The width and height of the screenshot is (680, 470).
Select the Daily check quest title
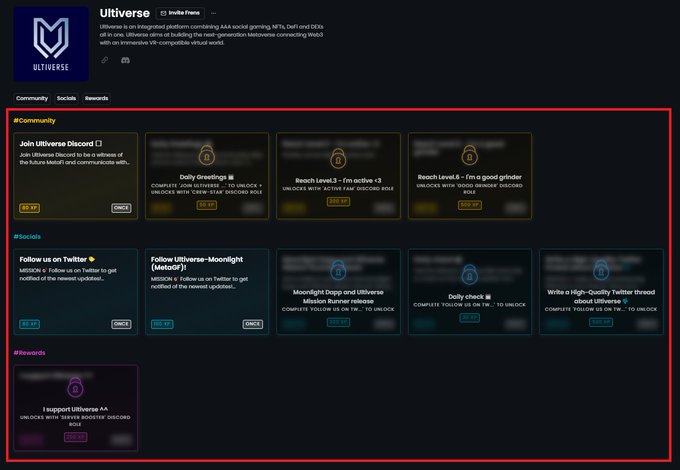pyautogui.click(x=470, y=297)
